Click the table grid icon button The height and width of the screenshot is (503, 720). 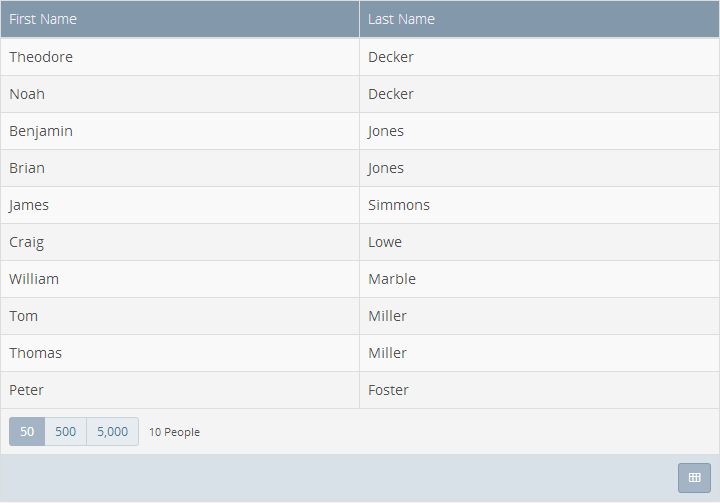(x=694, y=478)
